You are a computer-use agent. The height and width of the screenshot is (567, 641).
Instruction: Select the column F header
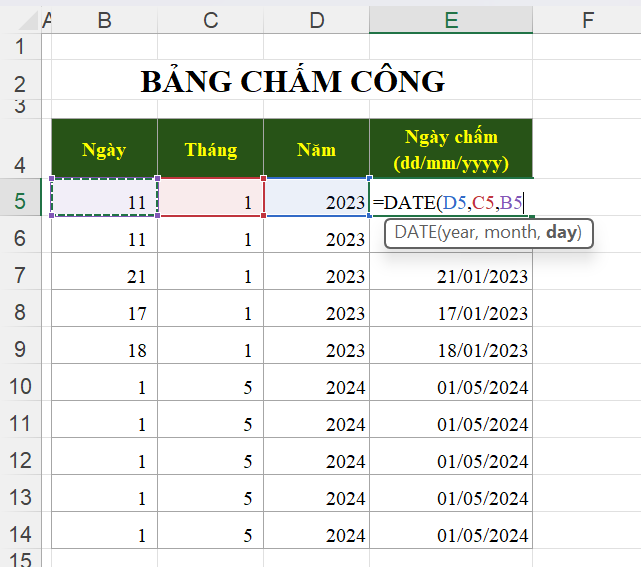[x=586, y=19]
